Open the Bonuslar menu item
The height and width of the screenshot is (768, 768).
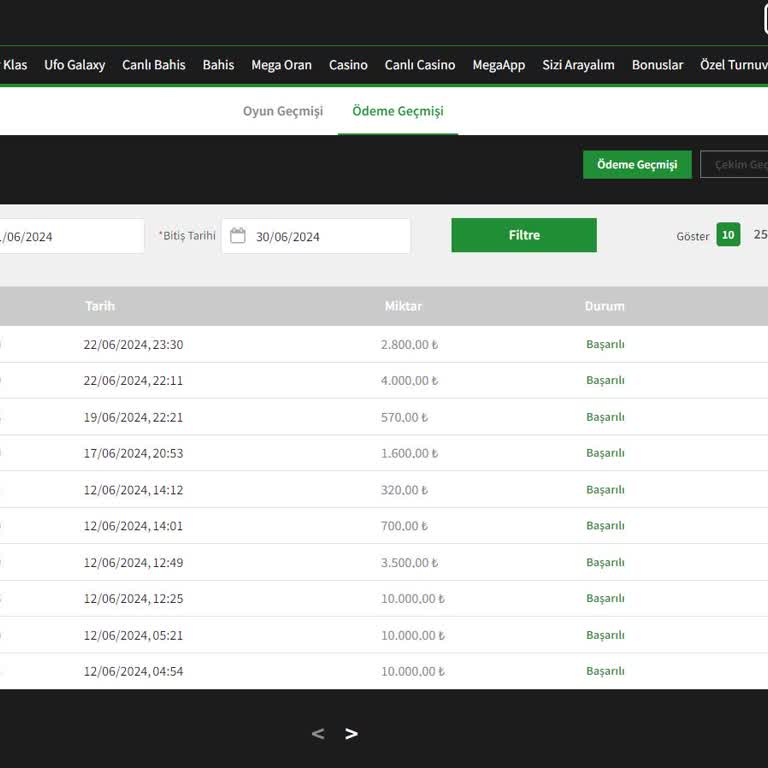[657, 65]
